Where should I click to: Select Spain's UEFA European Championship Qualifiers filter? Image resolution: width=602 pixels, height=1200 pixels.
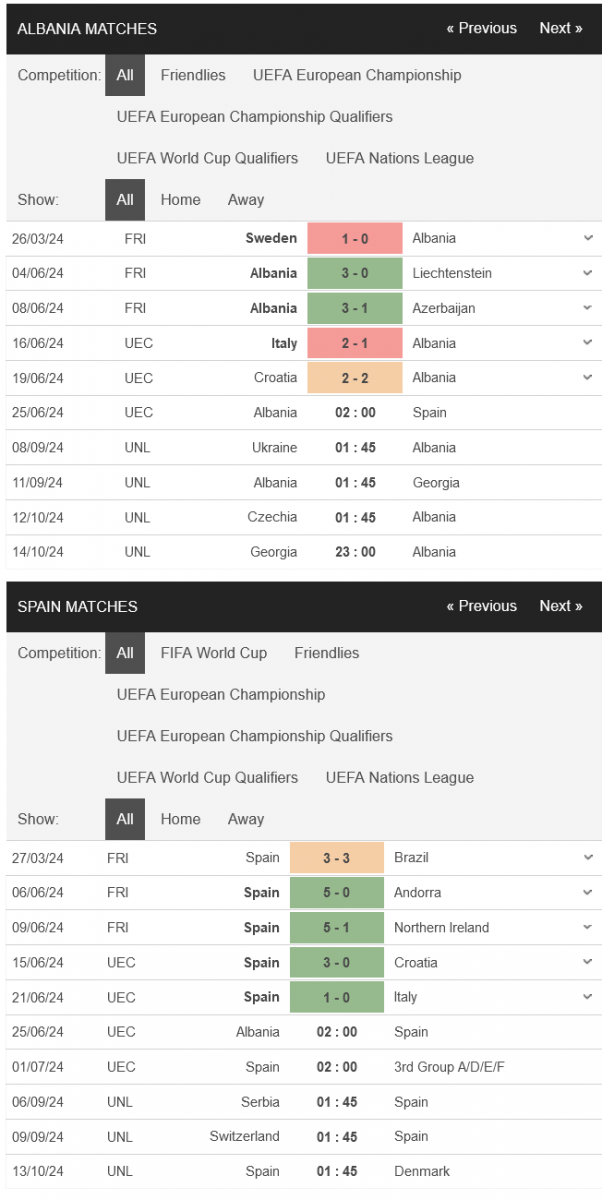(255, 736)
